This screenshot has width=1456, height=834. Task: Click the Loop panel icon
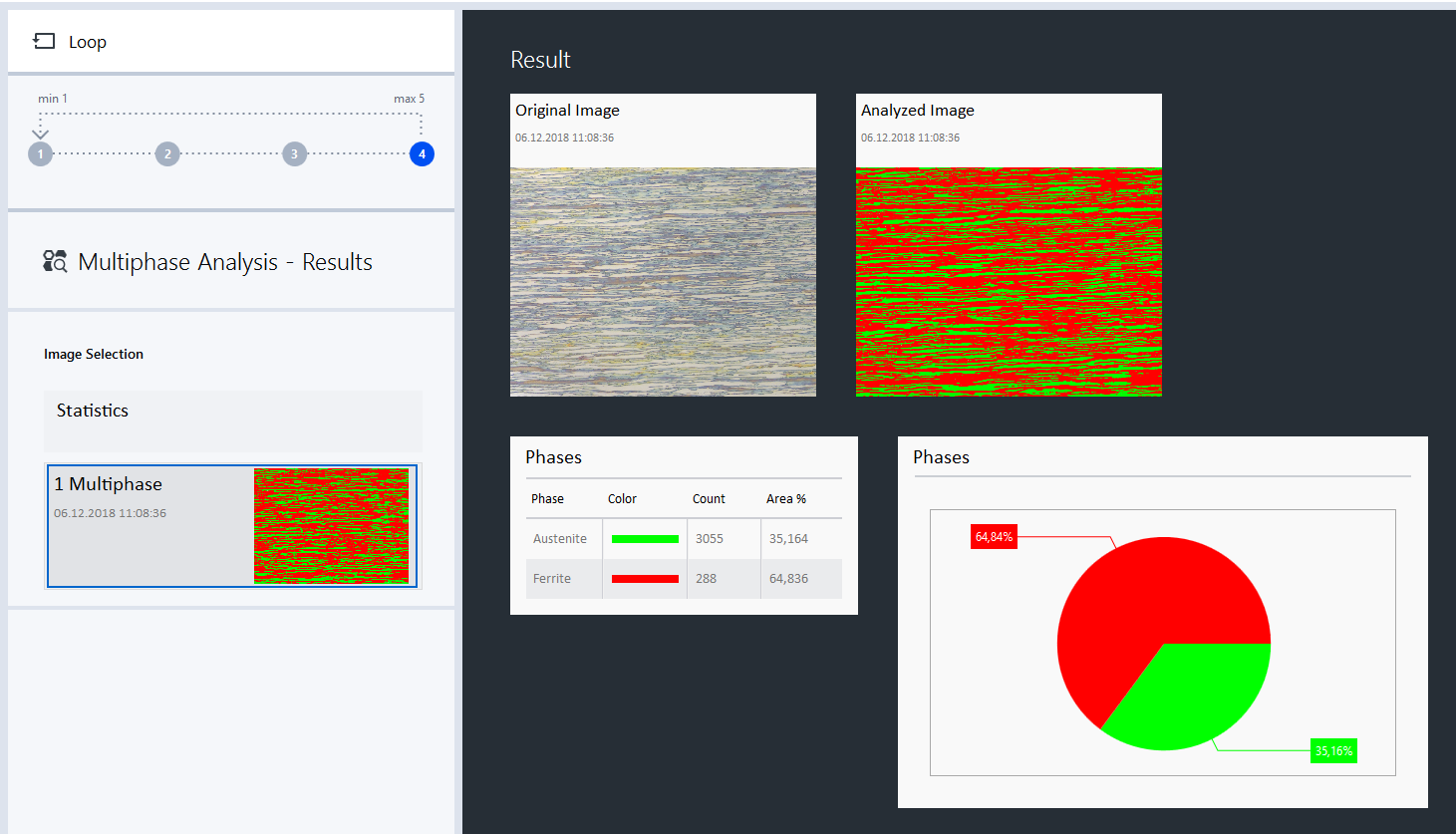(x=42, y=41)
